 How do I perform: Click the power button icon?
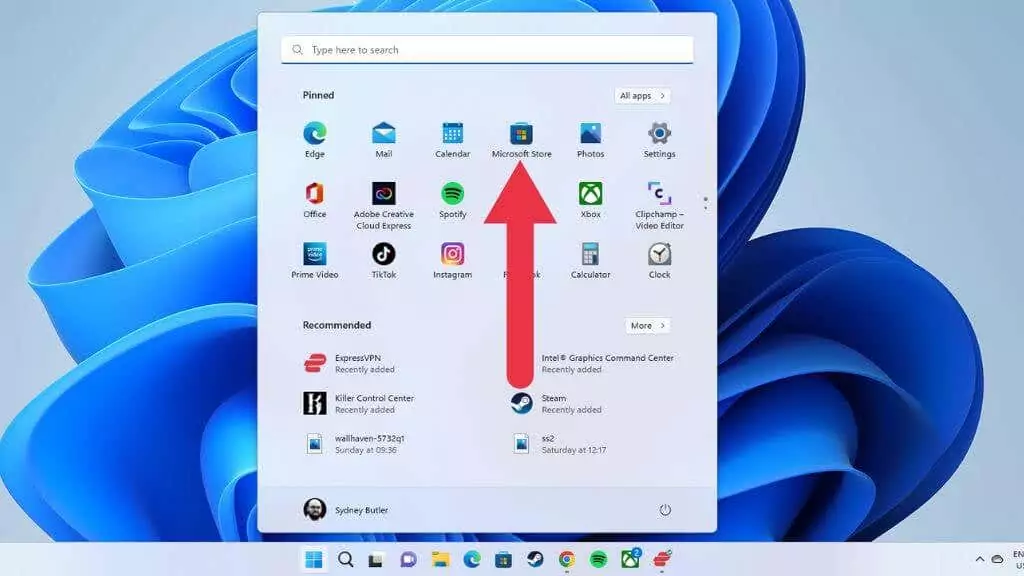click(665, 510)
